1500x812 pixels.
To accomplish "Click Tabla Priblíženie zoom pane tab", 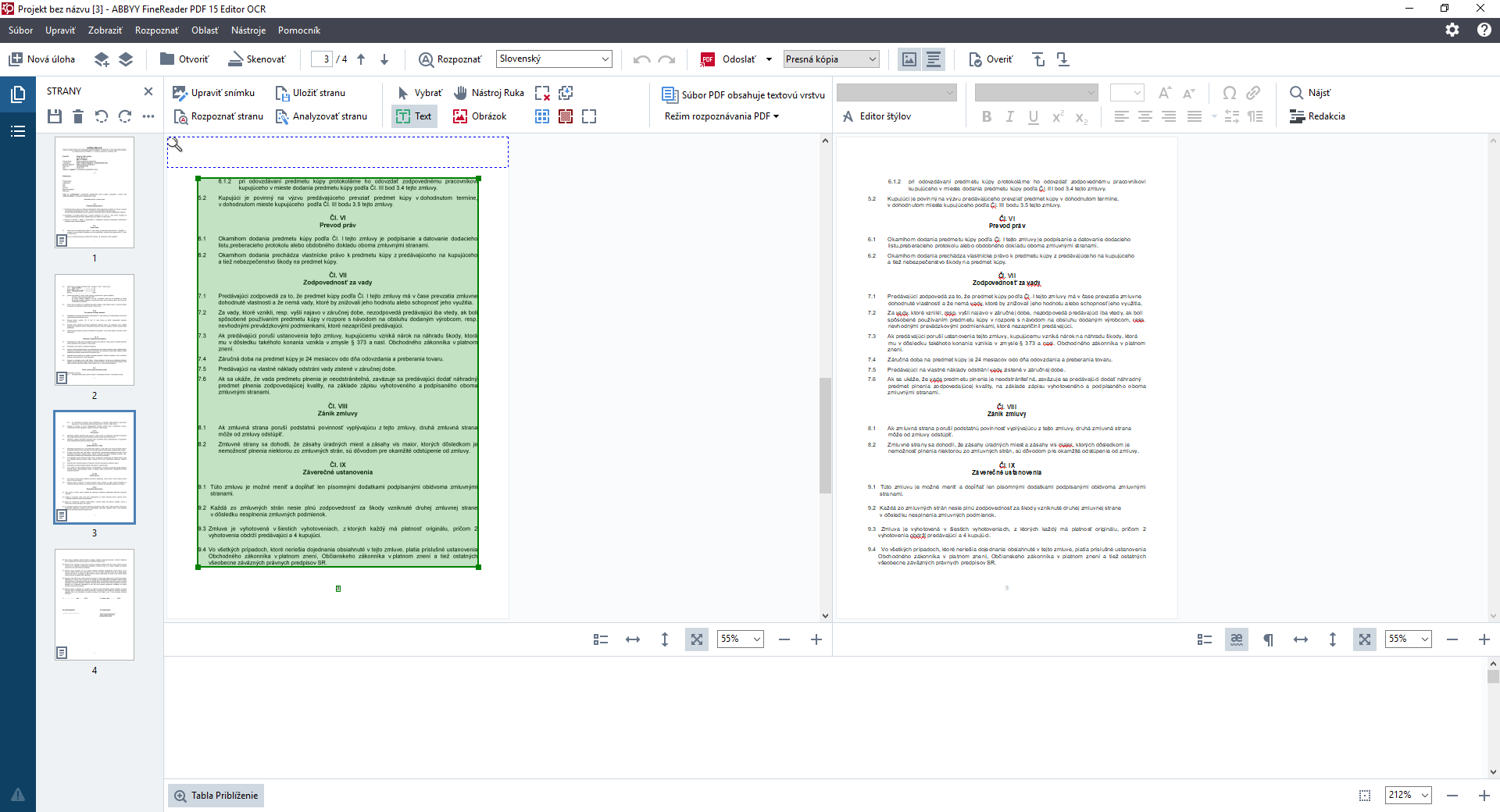I will point(216,796).
